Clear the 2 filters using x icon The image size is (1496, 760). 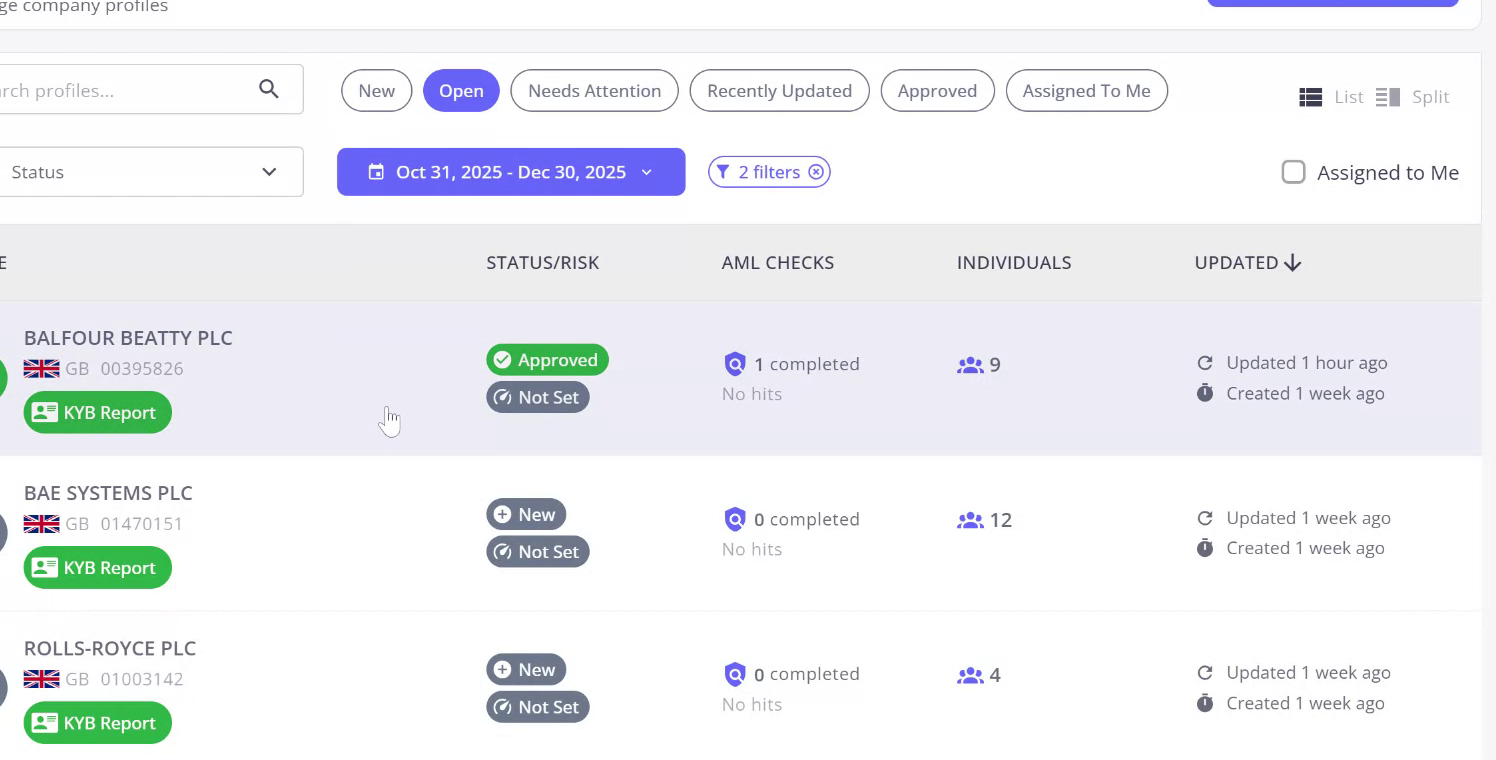point(817,172)
